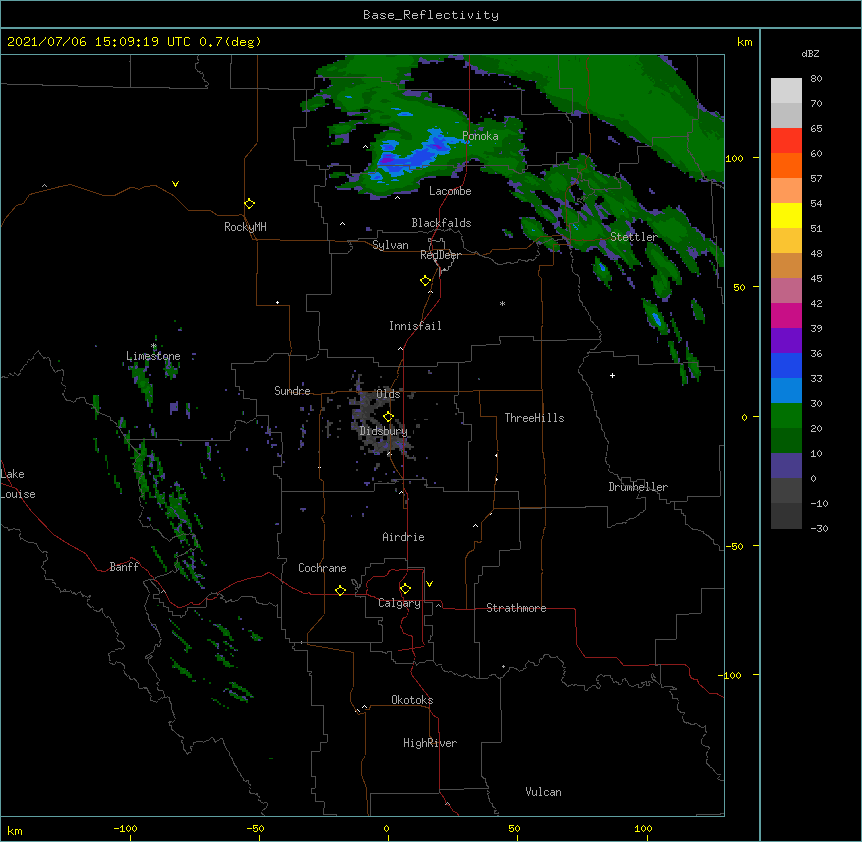This screenshot has height=842, width=862.
Task: Click the Blackfalds city label
Action: pyautogui.click(x=441, y=223)
